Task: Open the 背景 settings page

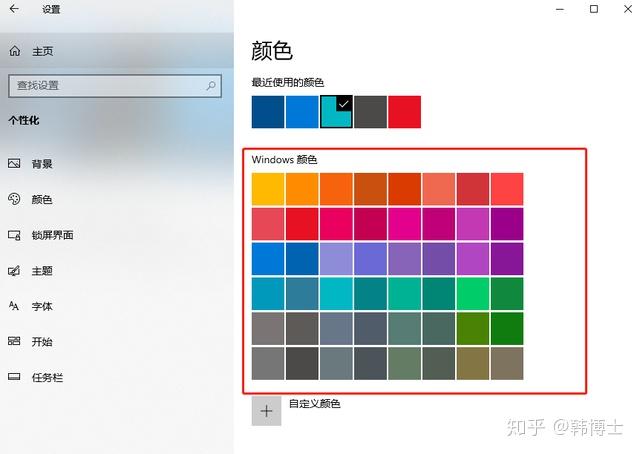Action: (x=117, y=164)
